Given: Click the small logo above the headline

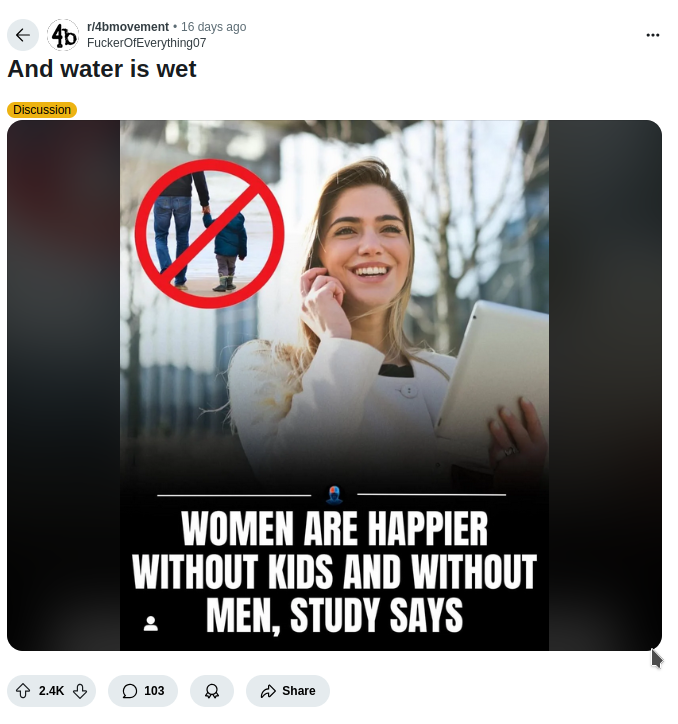Looking at the screenshot, I should coord(334,494).
